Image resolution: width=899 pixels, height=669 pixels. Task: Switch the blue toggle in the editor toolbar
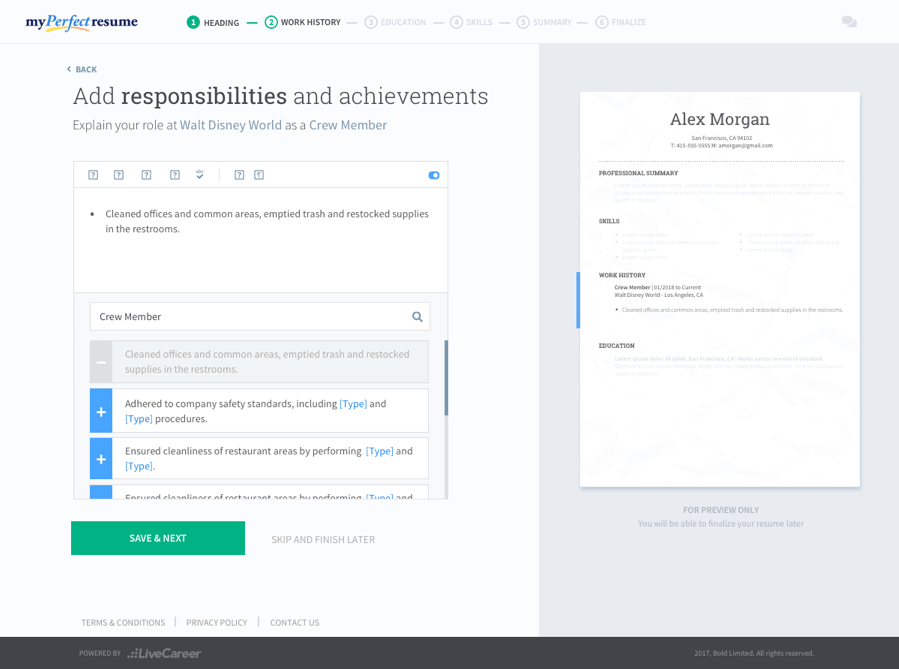click(434, 175)
